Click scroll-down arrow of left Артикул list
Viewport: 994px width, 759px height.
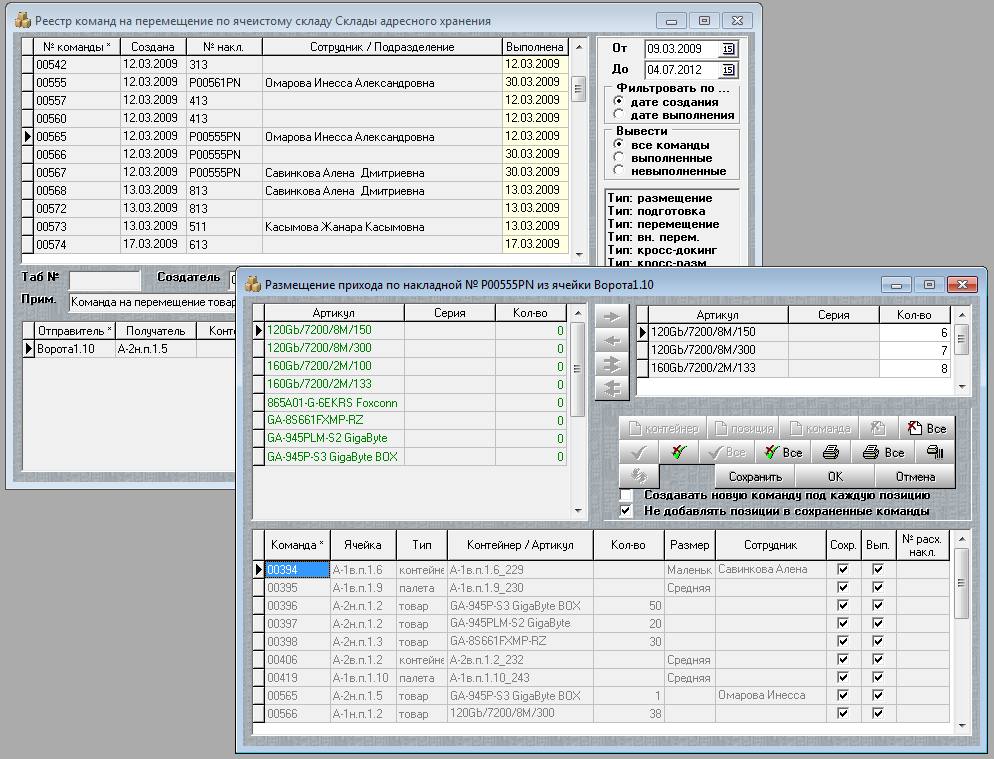coord(578,510)
